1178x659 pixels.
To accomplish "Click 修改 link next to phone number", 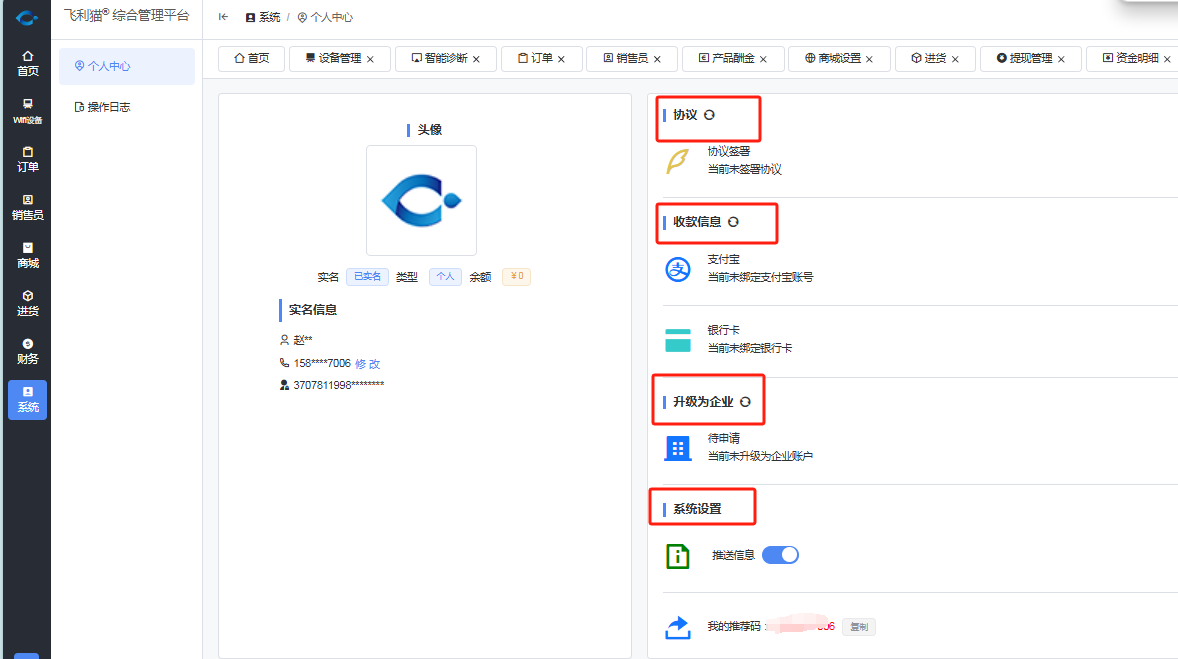I will [x=368, y=364].
